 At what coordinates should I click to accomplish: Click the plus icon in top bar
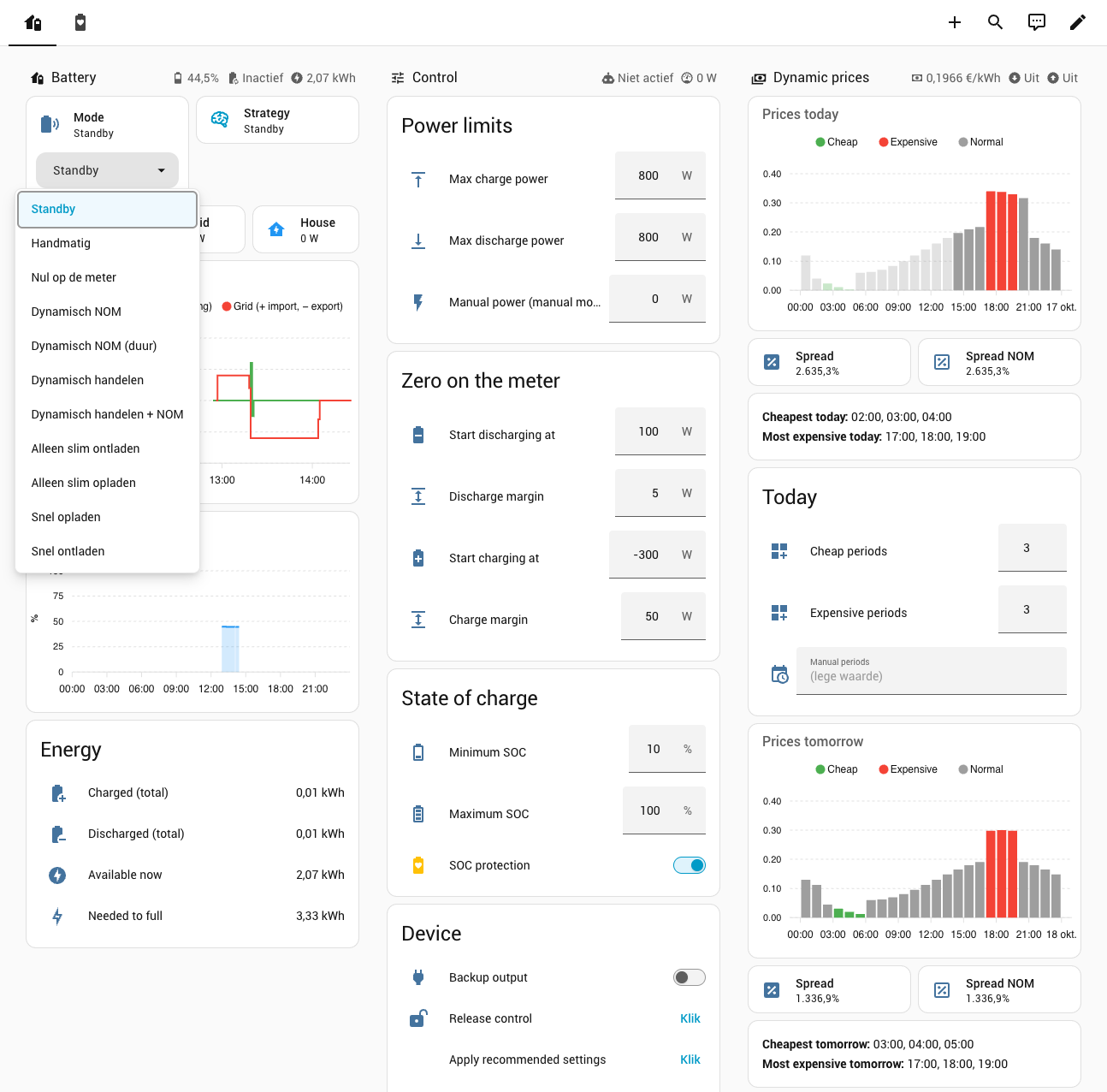[x=955, y=22]
